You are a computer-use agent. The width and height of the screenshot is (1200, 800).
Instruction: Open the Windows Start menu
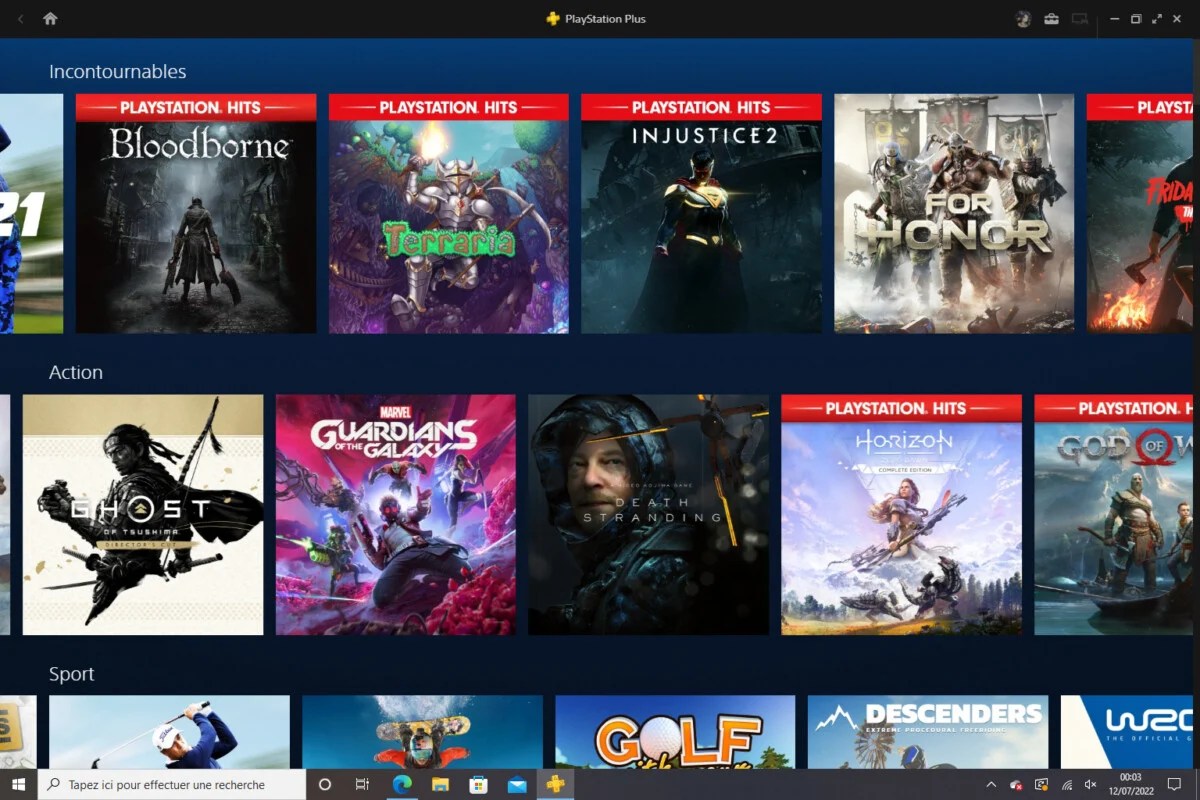[x=18, y=785]
